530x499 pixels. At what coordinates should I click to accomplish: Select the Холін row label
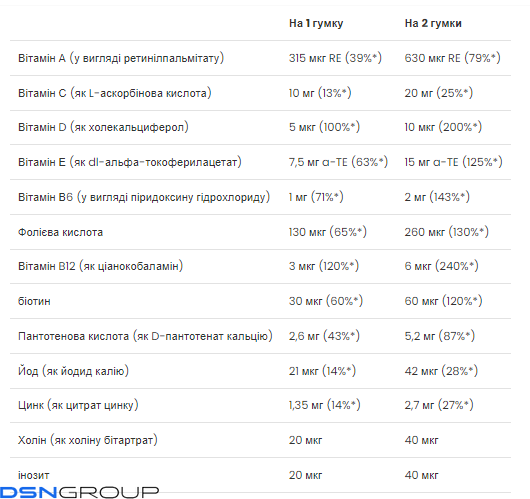click(88, 440)
